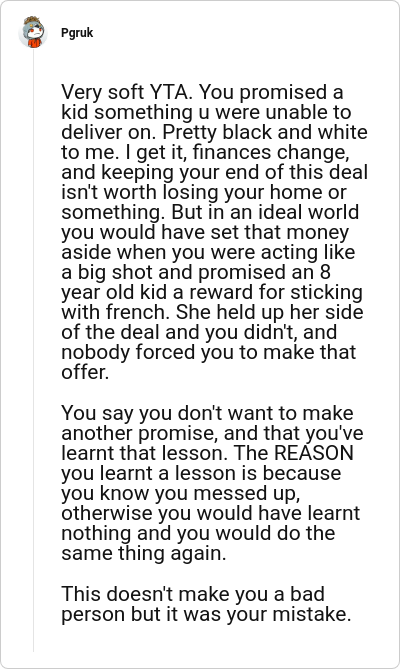This screenshot has width=400, height=669.
Task: Open Pgruk's avatar icon
Action: pos(33,32)
